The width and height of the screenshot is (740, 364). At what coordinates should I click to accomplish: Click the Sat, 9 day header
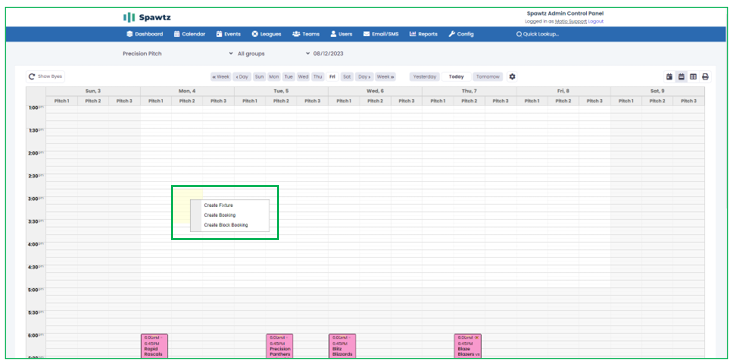(x=657, y=91)
